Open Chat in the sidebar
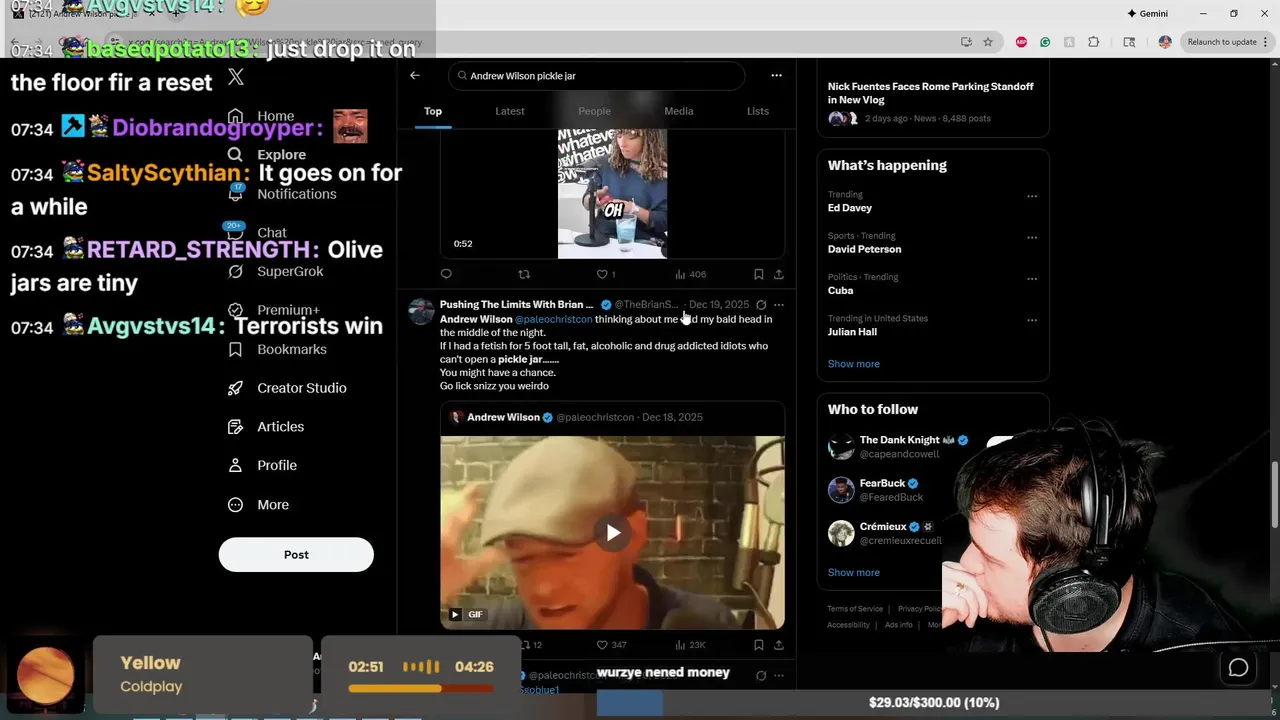This screenshot has height=720, width=1280. tap(256, 232)
